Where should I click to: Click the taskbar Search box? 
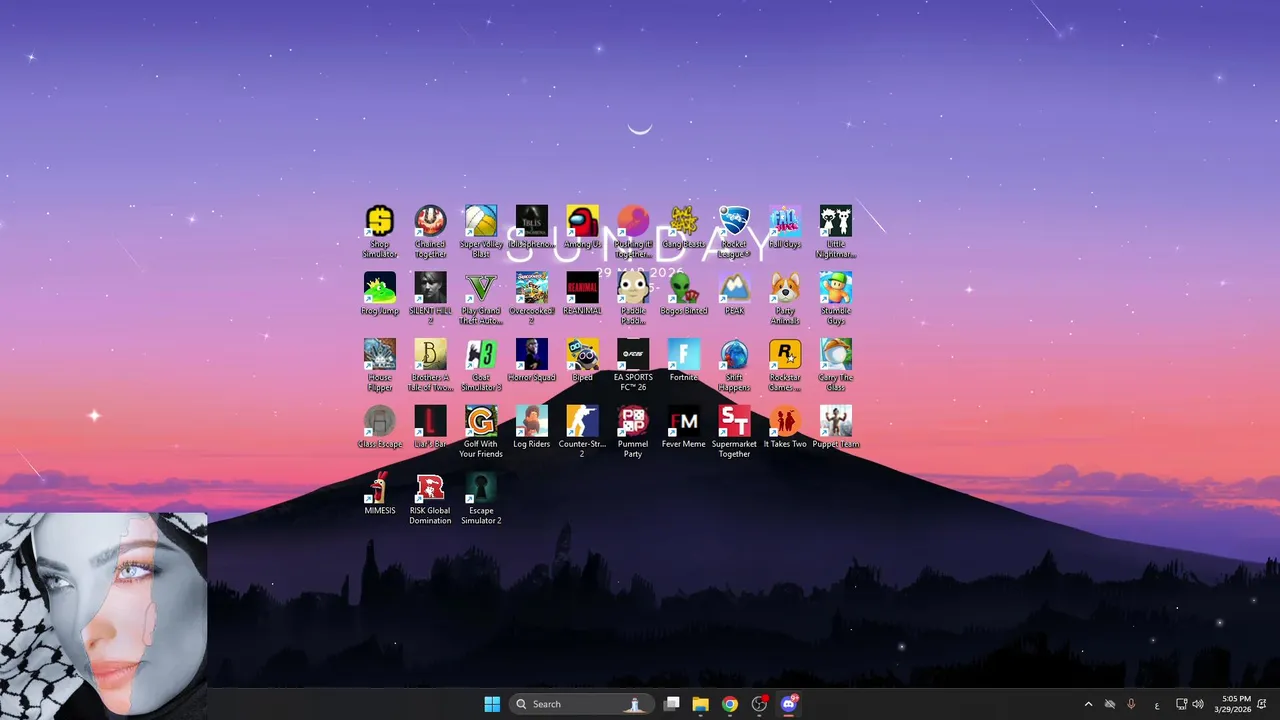pos(581,704)
